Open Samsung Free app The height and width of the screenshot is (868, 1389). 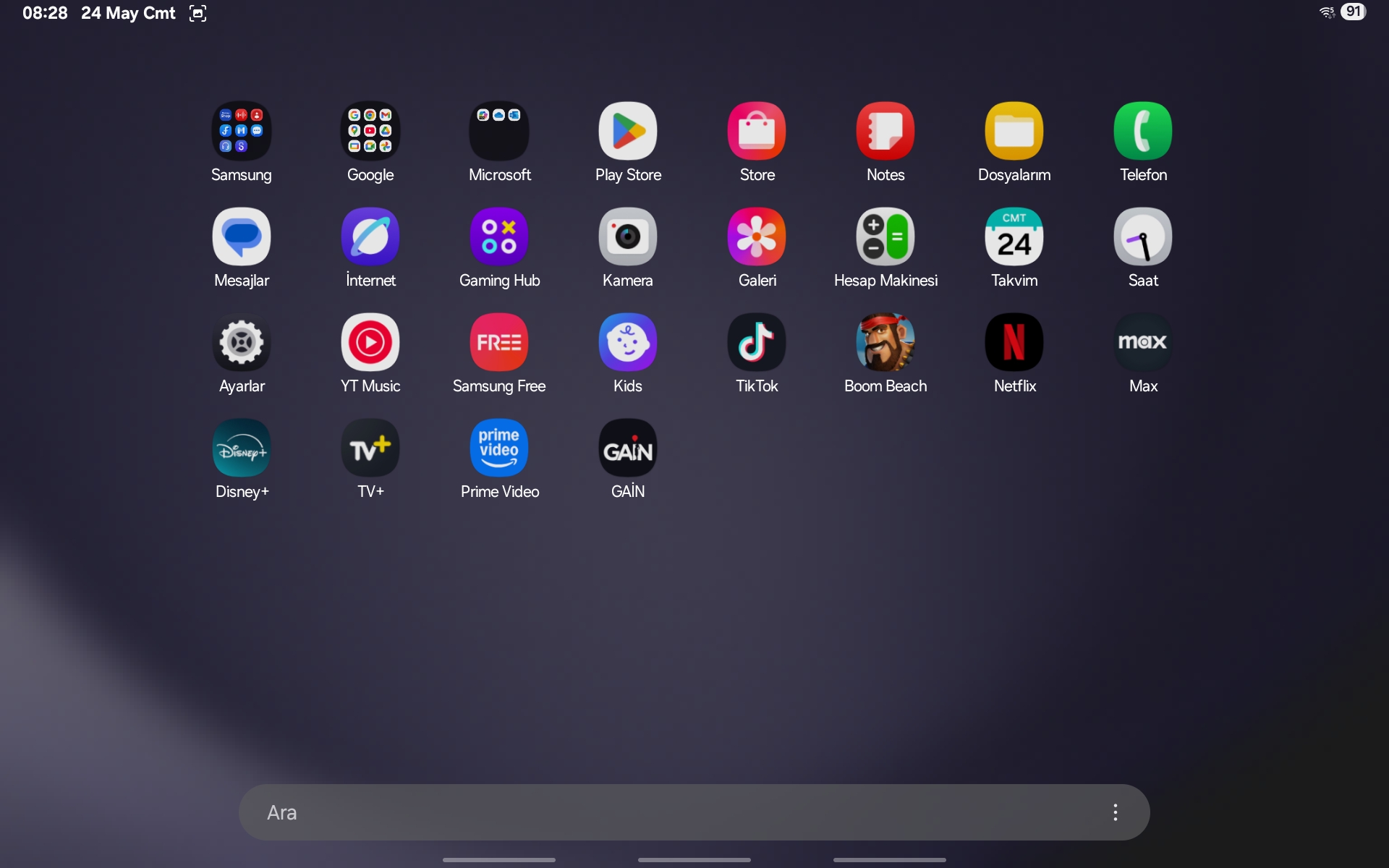click(x=499, y=342)
